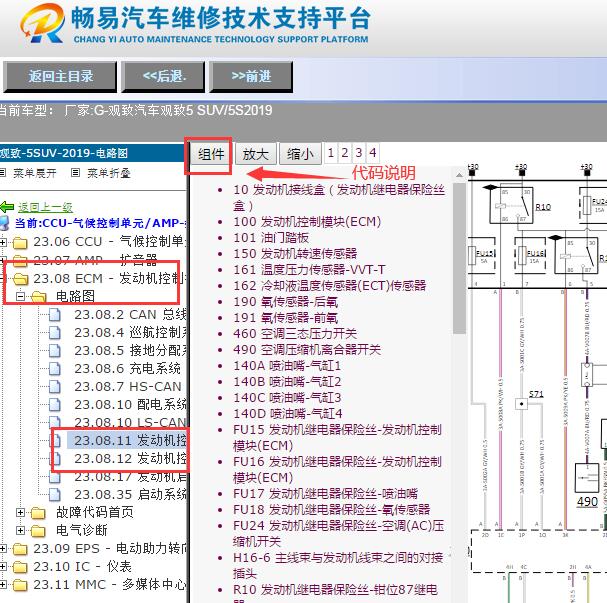Click the 23.08.7 HS-CAN document icon

pos(55,387)
